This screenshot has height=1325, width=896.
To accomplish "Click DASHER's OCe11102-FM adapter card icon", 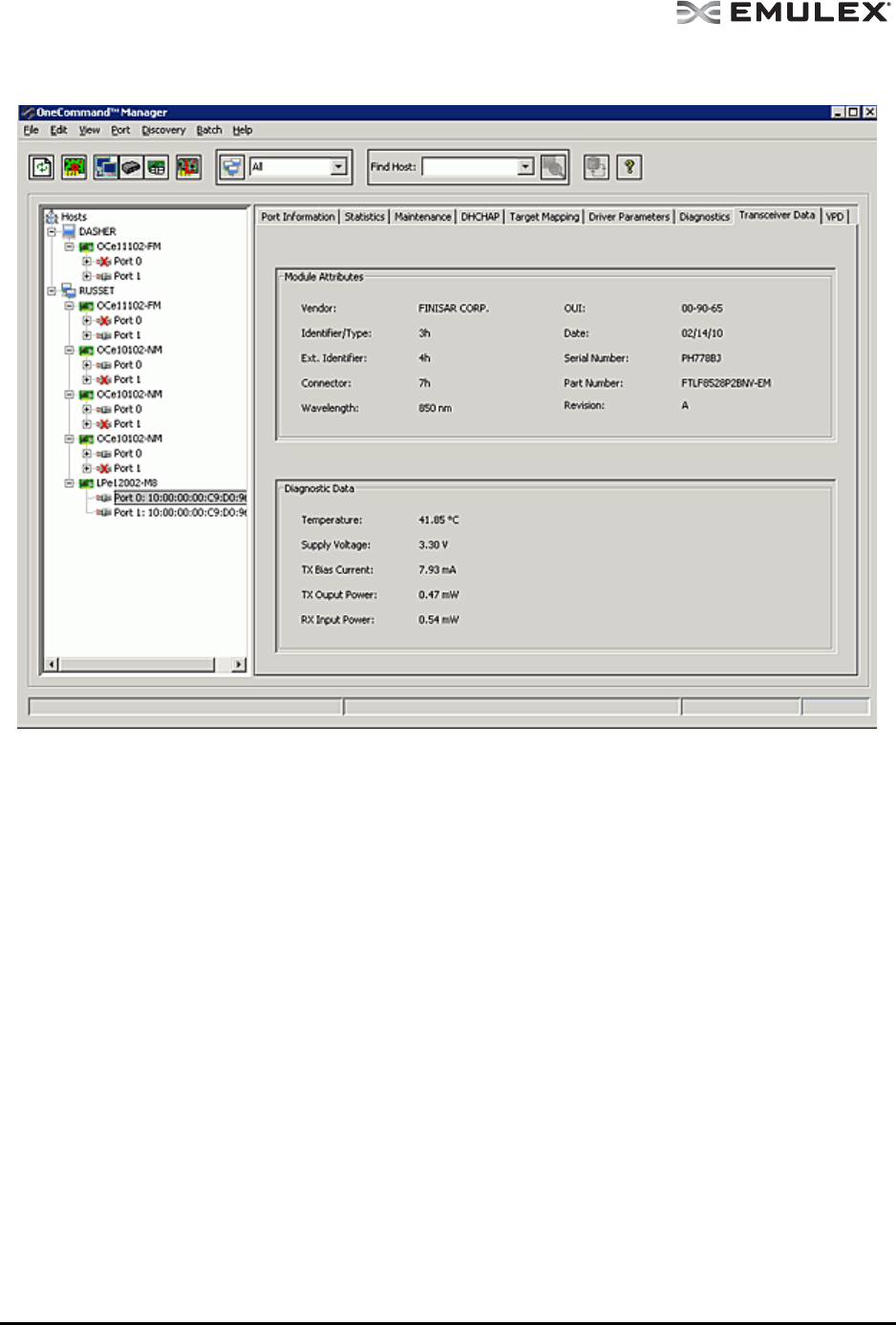I will click(x=86, y=246).
